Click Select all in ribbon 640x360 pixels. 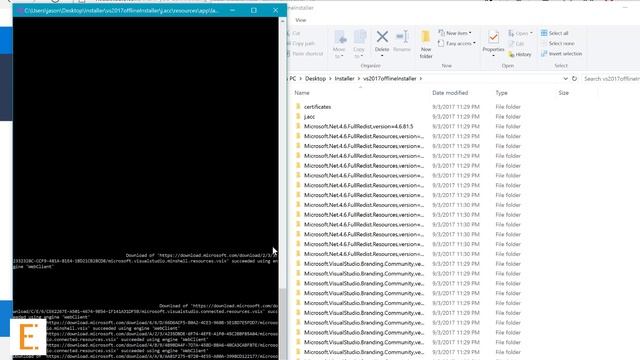click(554, 33)
